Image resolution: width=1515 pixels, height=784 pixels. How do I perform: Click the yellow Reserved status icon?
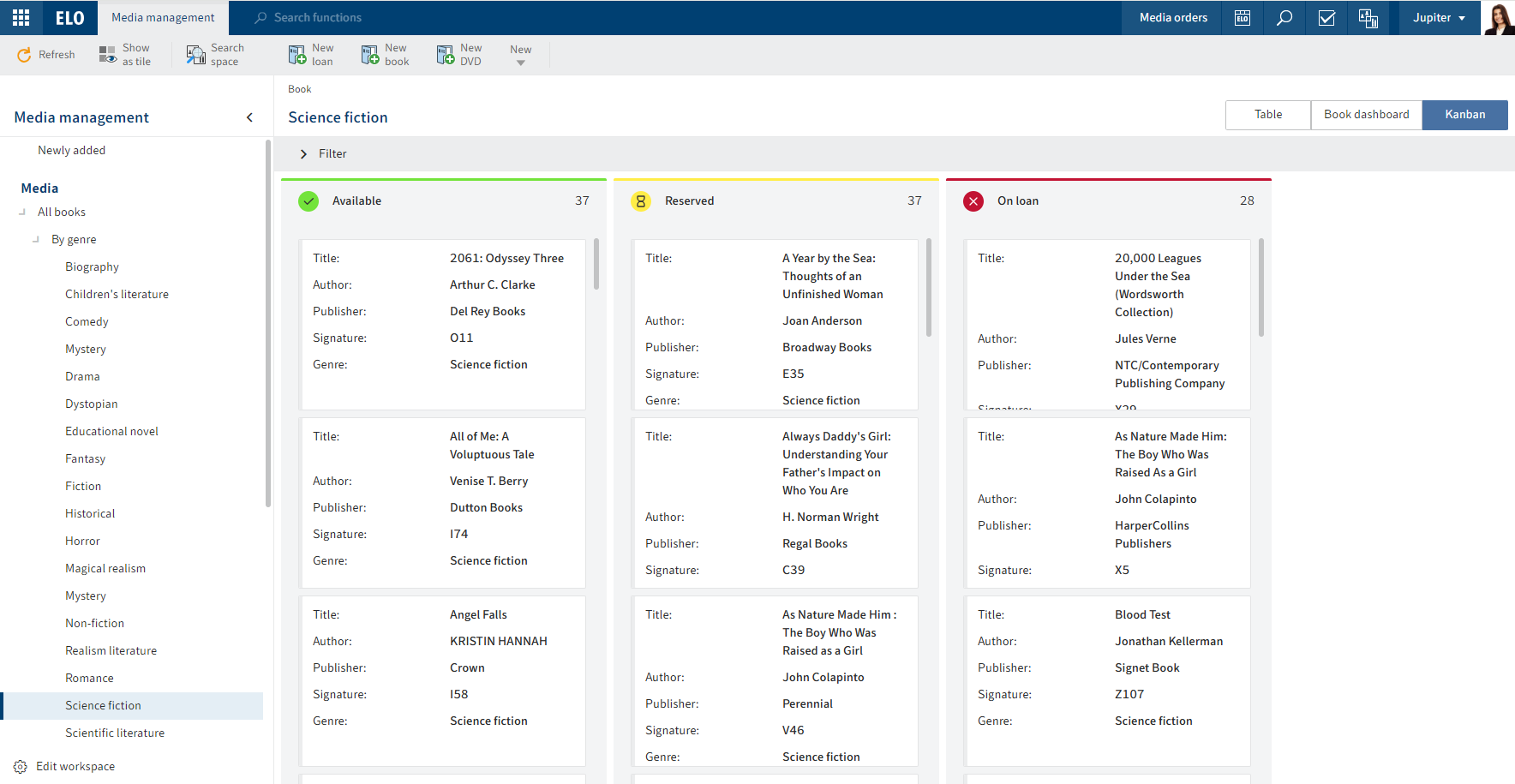pyautogui.click(x=641, y=201)
